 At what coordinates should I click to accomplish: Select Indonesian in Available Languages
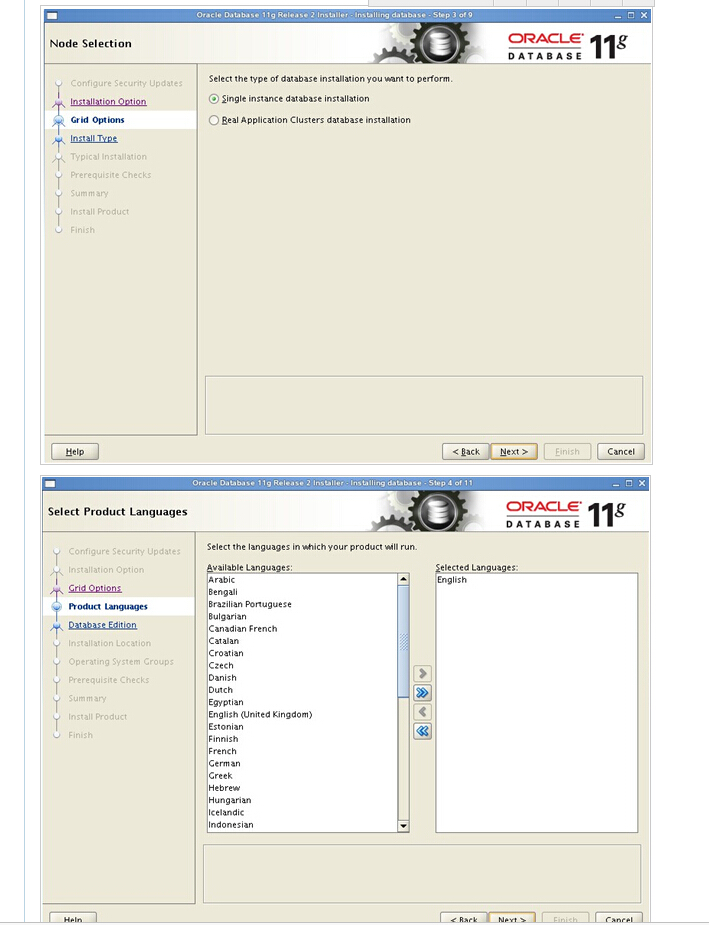coord(303,825)
